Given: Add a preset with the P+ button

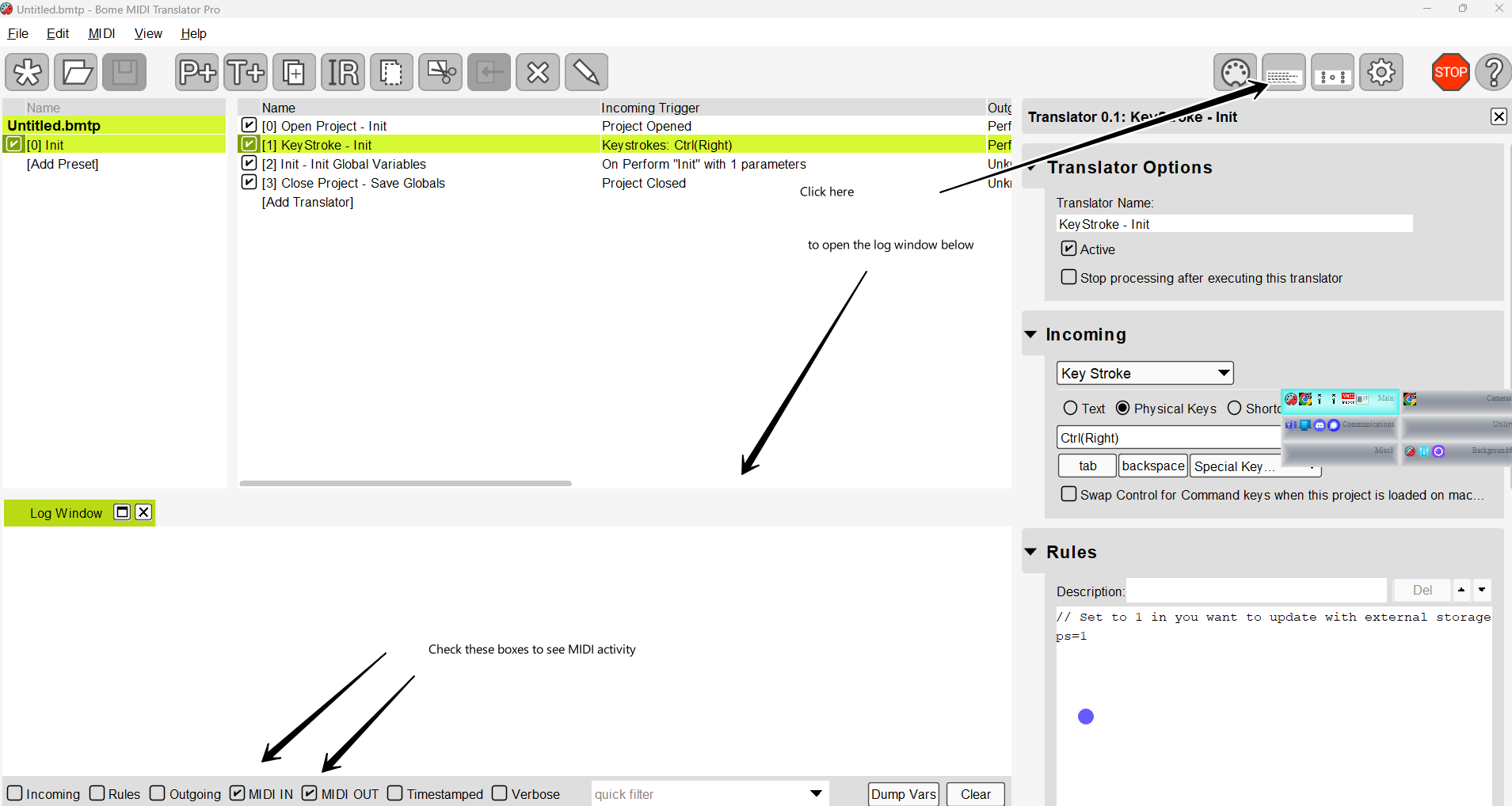Looking at the screenshot, I should (x=197, y=72).
